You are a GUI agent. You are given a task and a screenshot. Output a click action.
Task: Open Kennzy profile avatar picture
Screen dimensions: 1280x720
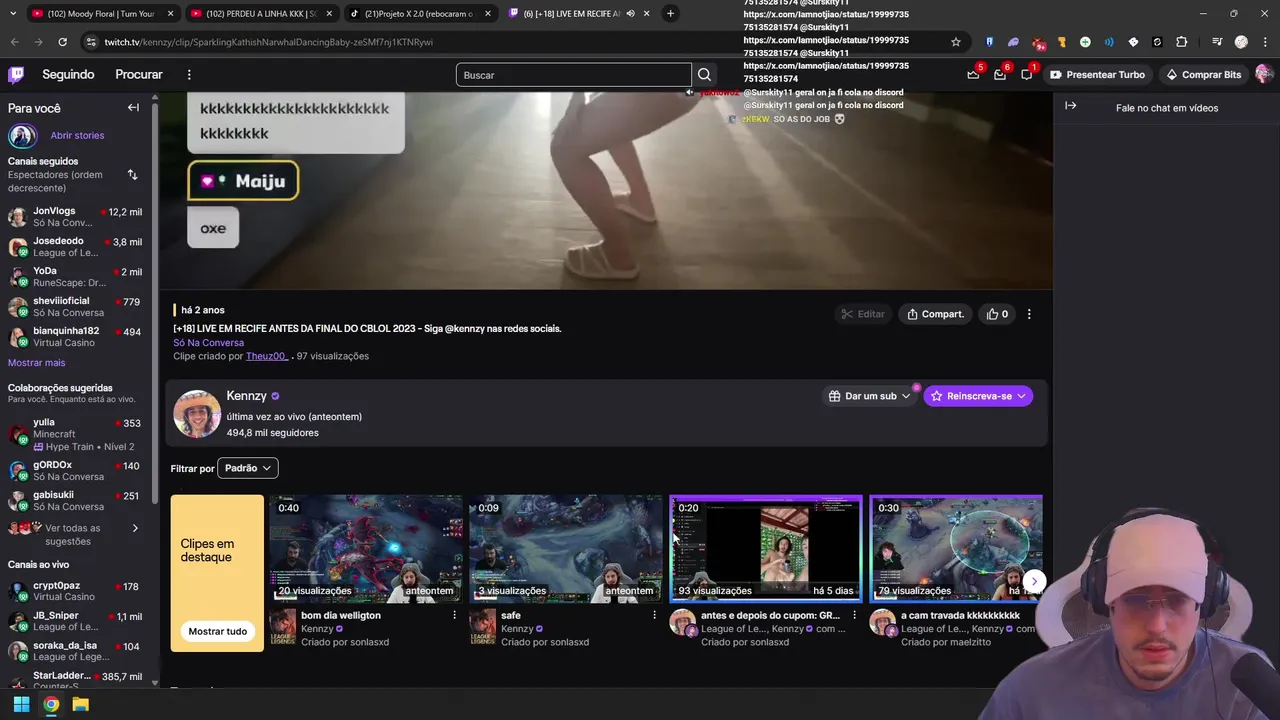197,414
